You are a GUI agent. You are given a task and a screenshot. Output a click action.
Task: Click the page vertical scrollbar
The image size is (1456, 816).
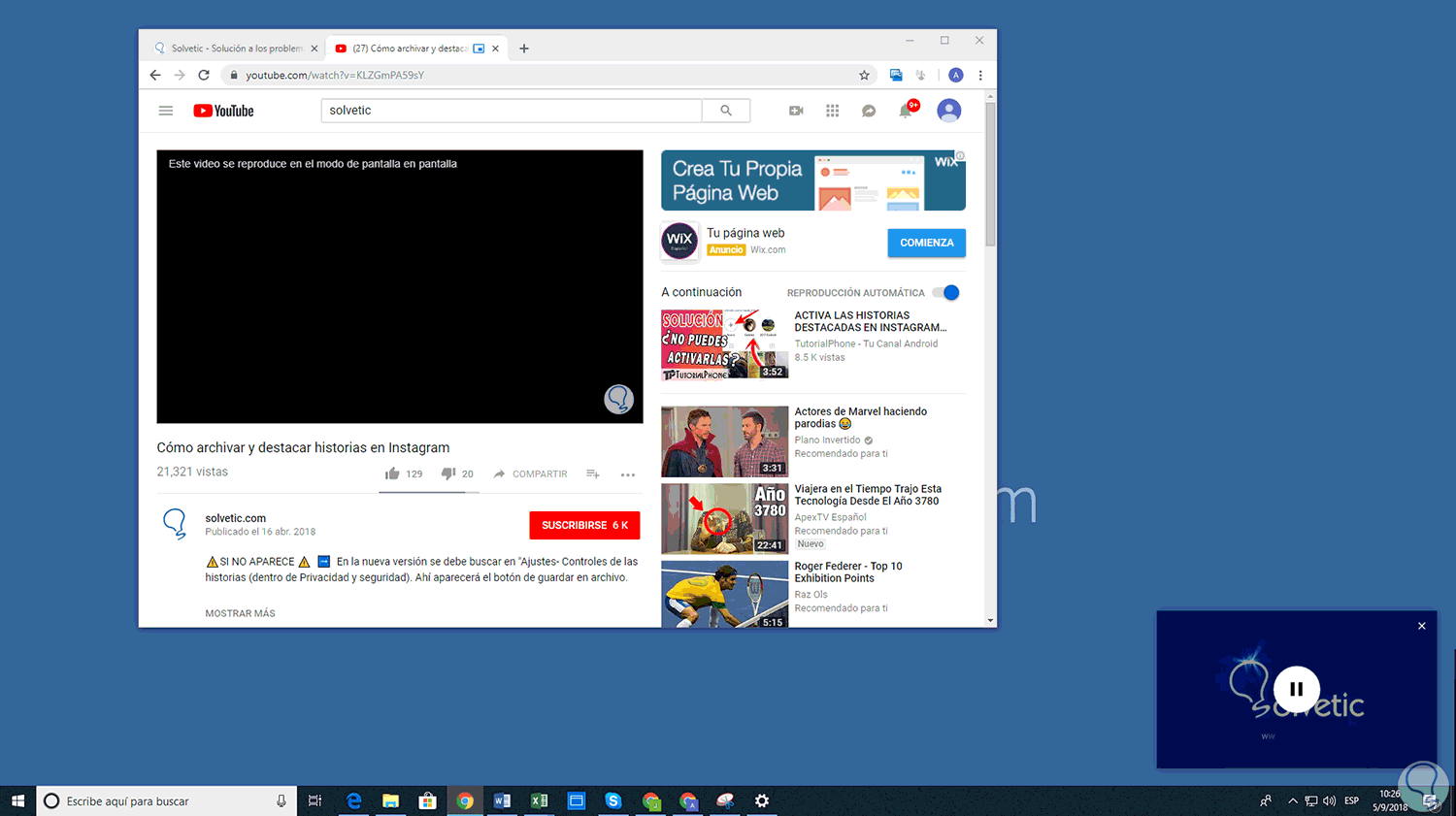[990, 175]
